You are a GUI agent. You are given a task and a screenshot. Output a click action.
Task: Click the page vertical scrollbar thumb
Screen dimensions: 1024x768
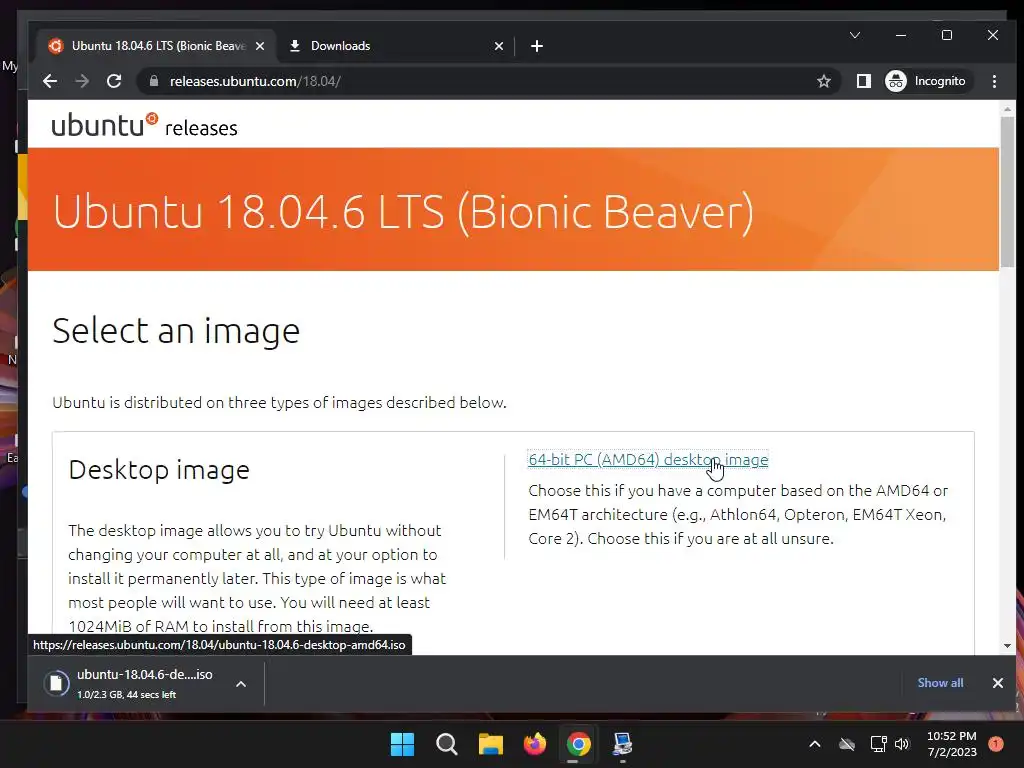(1007, 191)
